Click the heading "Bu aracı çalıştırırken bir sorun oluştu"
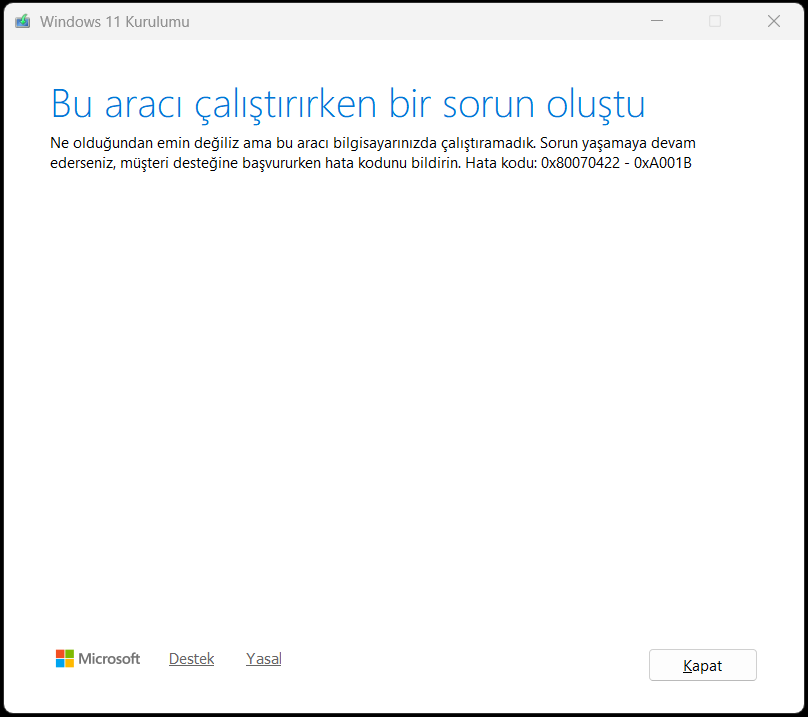The height and width of the screenshot is (717, 808). pyautogui.click(x=348, y=105)
